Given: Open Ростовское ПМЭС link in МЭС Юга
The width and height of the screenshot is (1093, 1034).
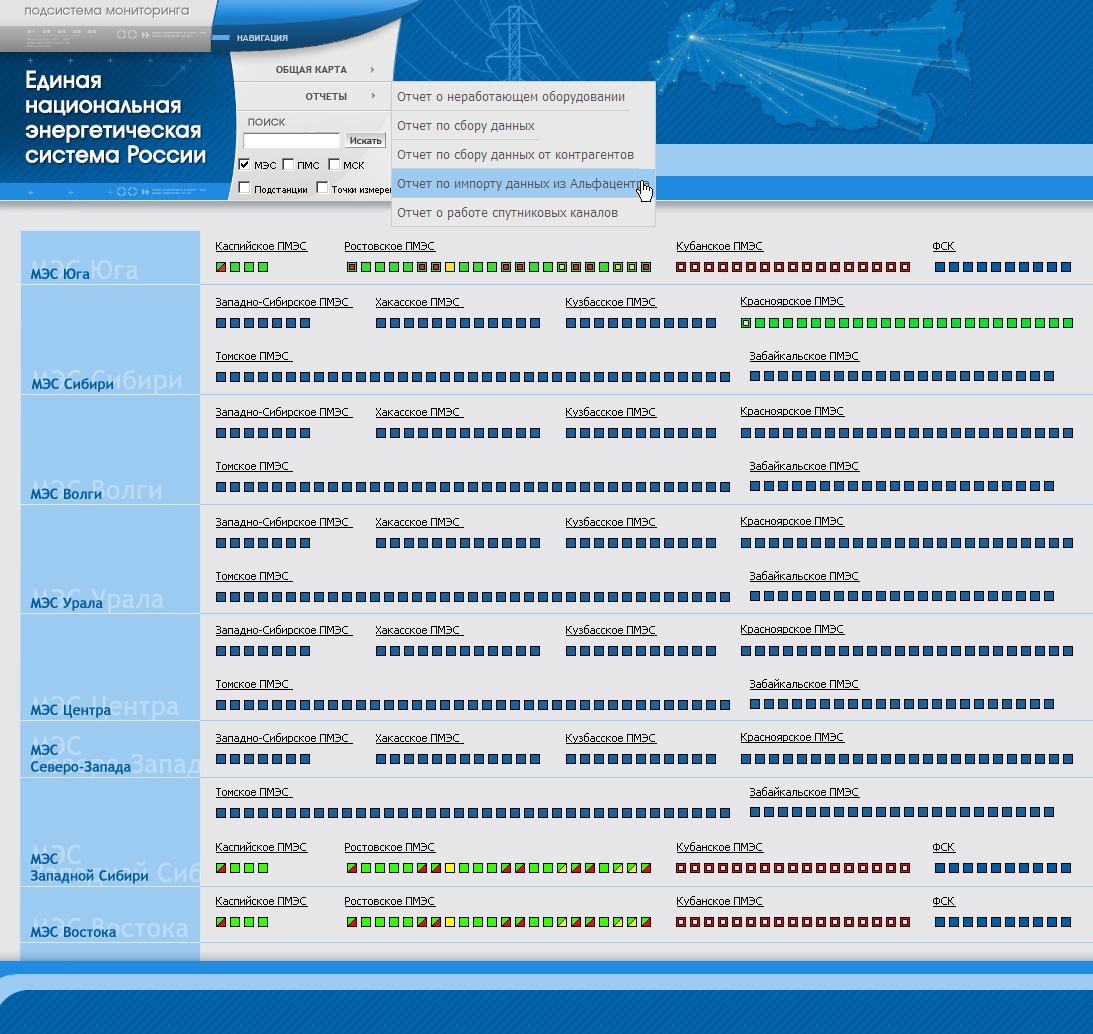Looking at the screenshot, I should [390, 246].
